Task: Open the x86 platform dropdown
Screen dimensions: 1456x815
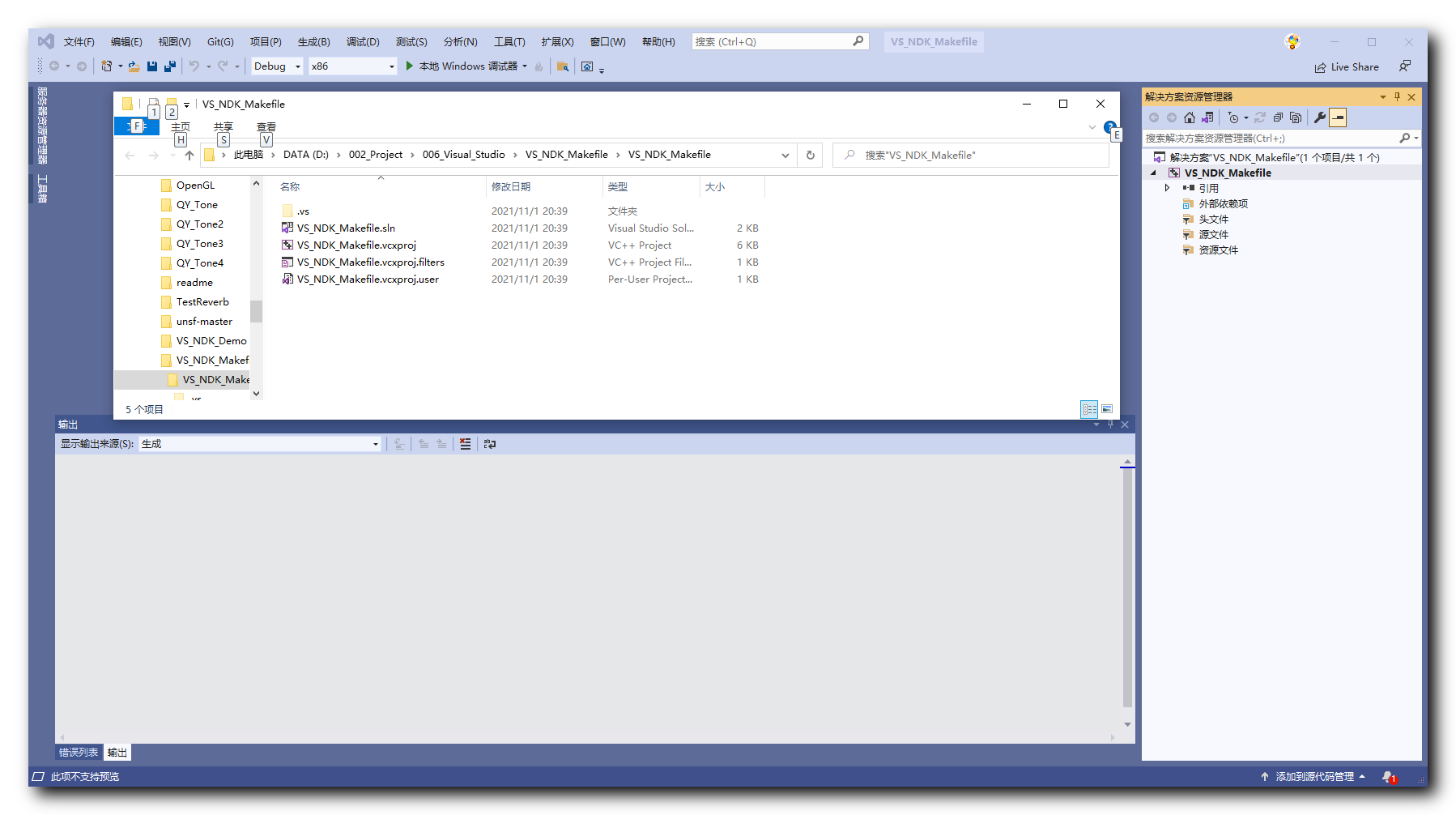Action: [x=353, y=66]
